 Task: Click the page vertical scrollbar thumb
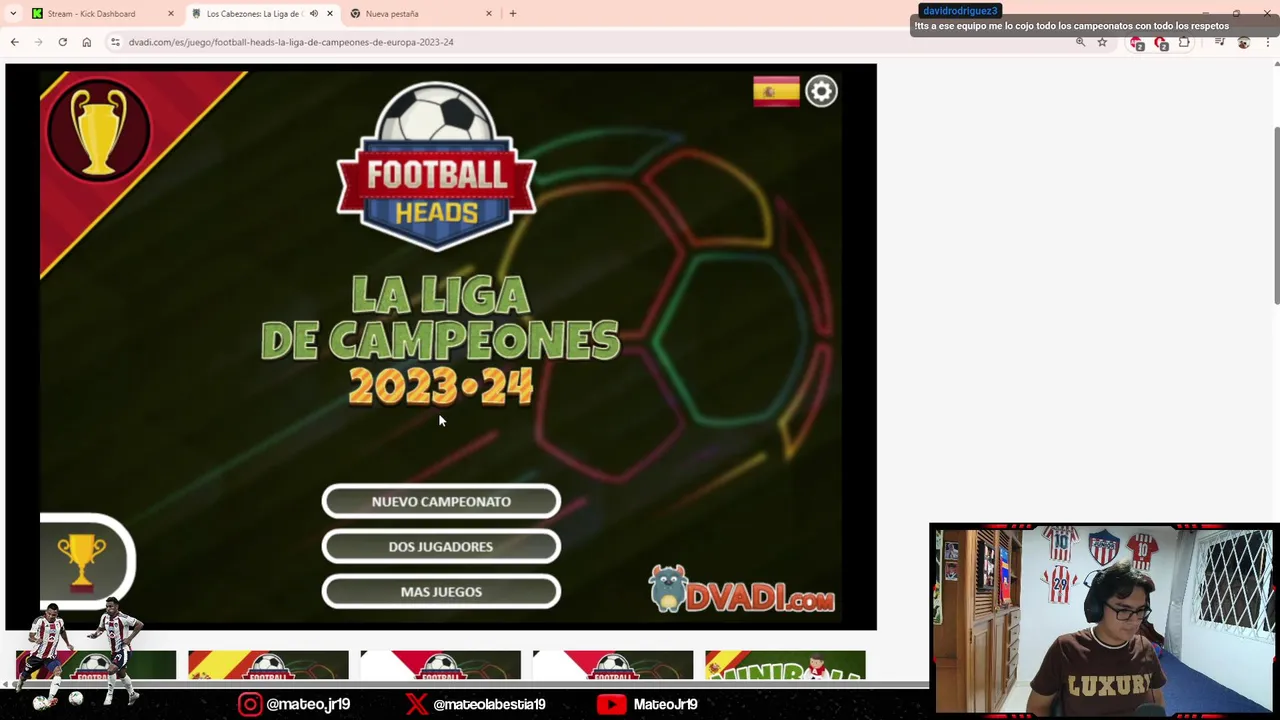pos(1276,215)
